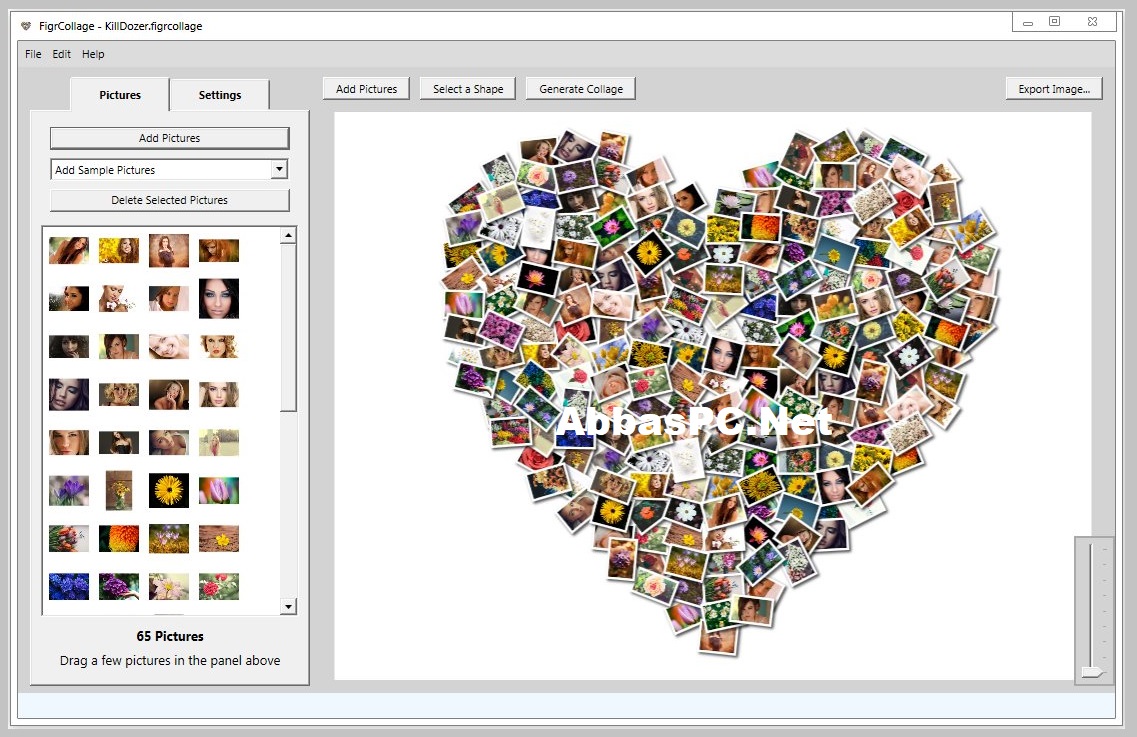Click the thumbnail list scroll down arrow
Viewport: 1137px width, 737px height.
pos(289,606)
